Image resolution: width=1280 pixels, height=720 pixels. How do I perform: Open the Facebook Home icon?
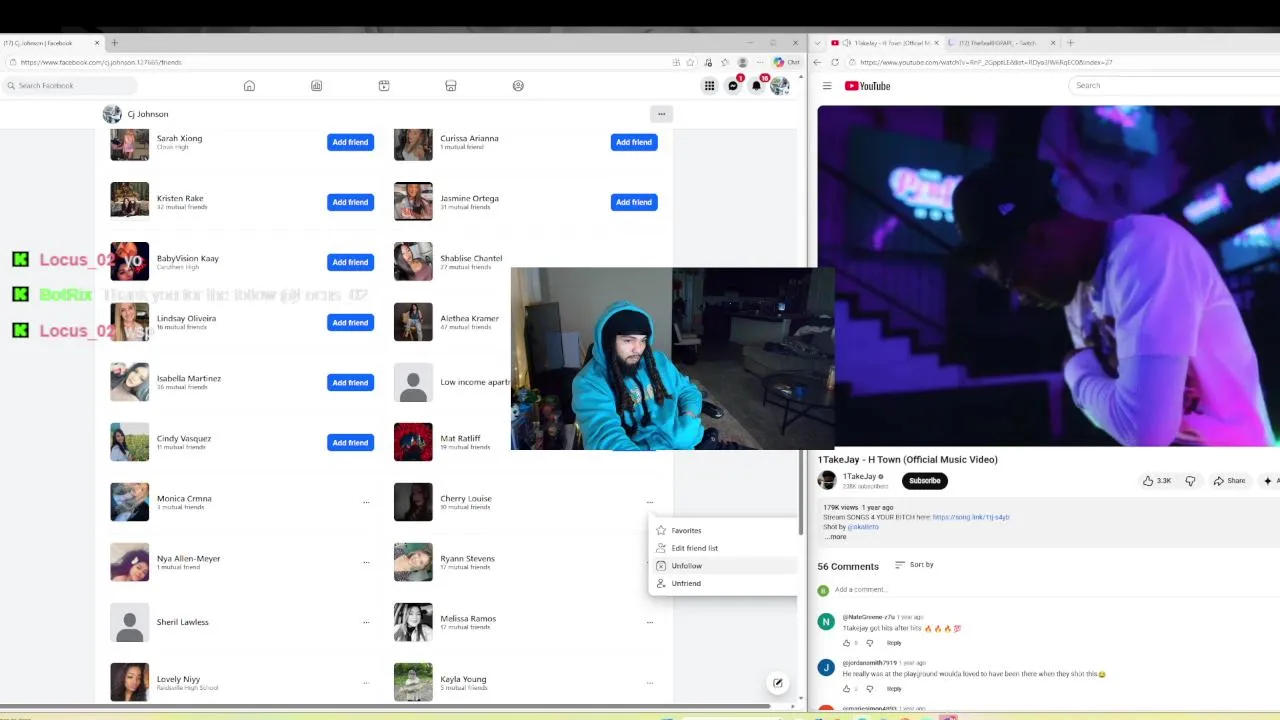click(249, 86)
